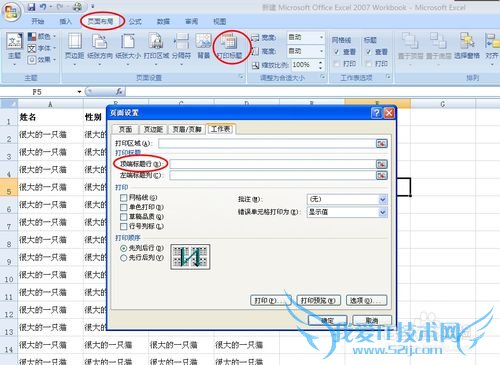Open the quick access toolbar customize arrow
The width and height of the screenshot is (500, 365).
[x=92, y=7]
